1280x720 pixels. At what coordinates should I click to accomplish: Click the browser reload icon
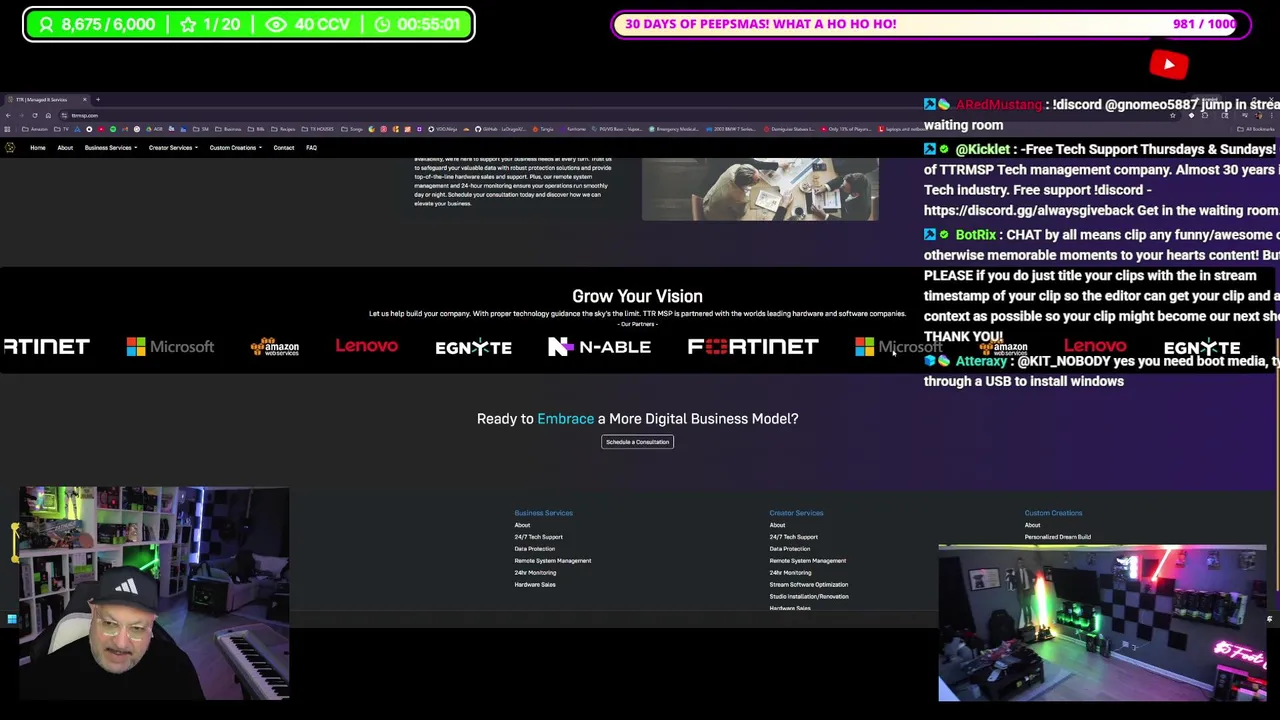point(35,115)
